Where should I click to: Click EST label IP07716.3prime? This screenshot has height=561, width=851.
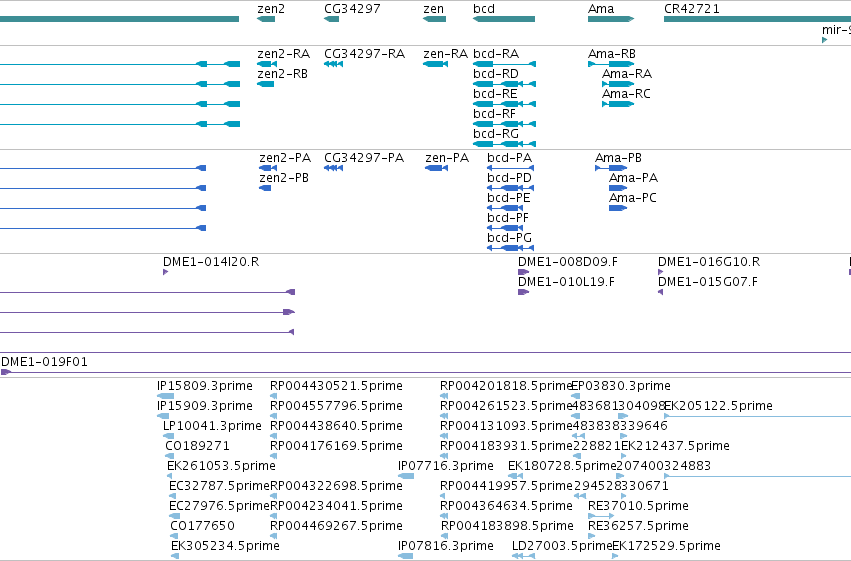(x=446, y=467)
